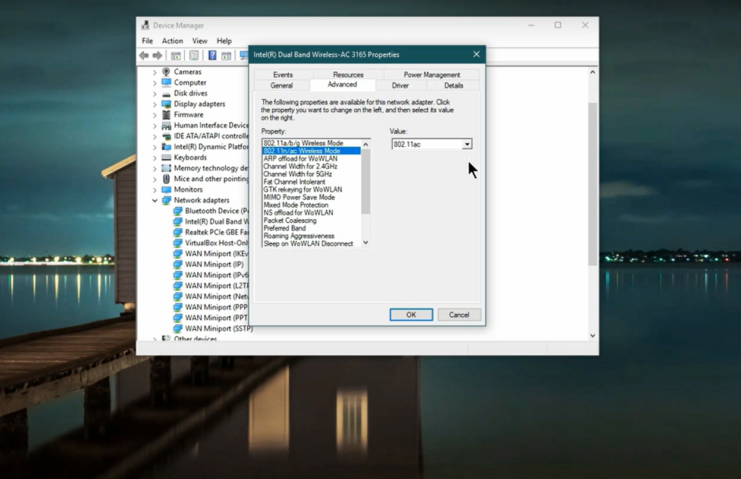Toggle the show/hide console tree toolbar icon
The width and height of the screenshot is (741, 479).
176,56
